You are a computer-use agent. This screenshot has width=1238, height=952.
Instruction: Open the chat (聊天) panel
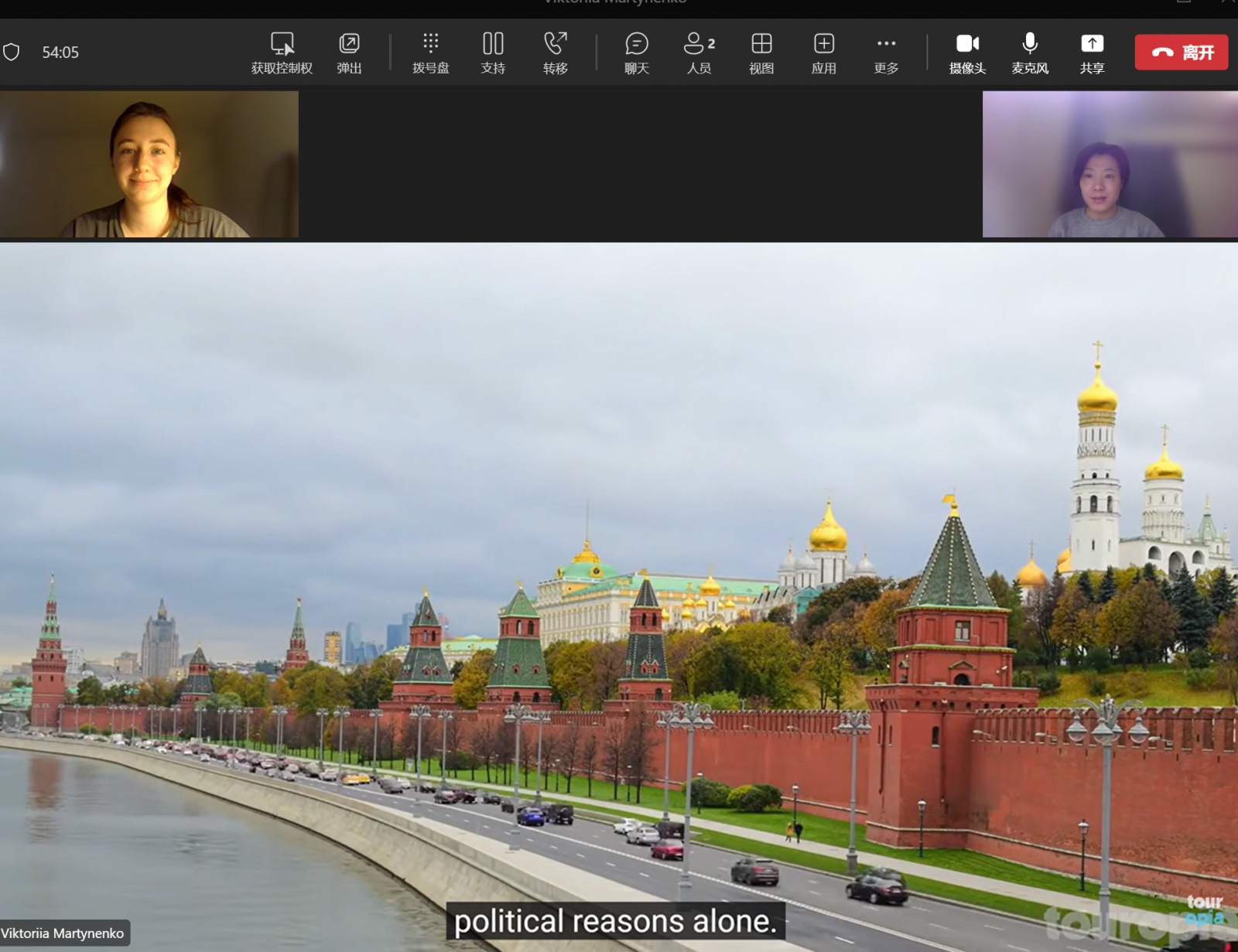coord(636,44)
